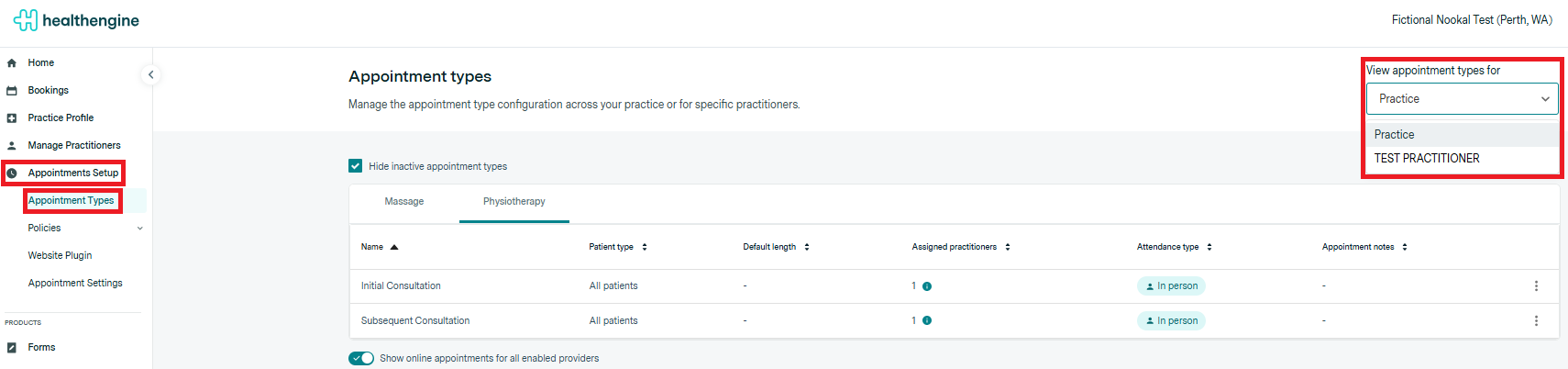Screen dimensions: 1568x369
Task: Switch to the Physiotherapy tab
Action: 513,202
